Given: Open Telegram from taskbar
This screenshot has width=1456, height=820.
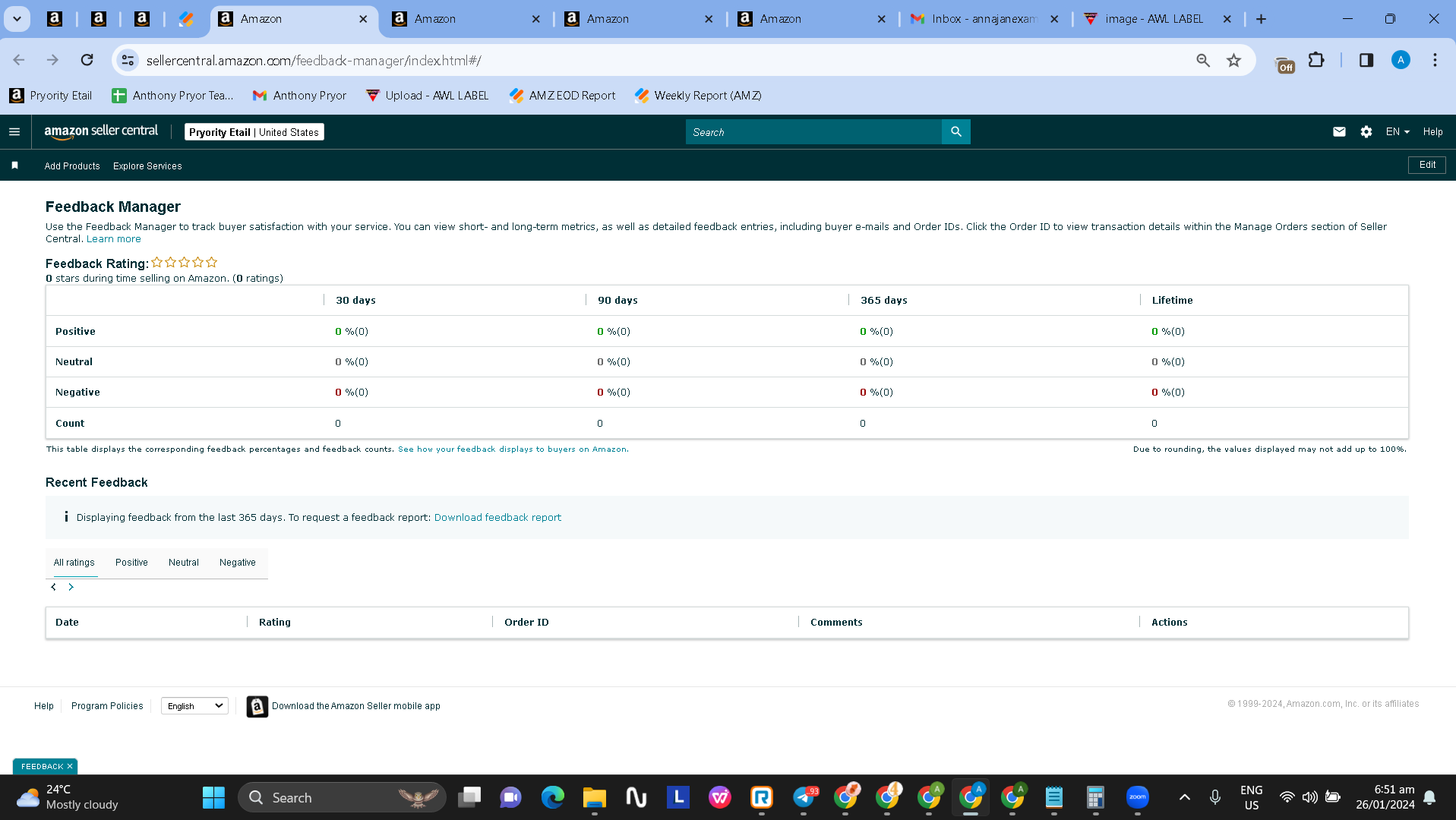Looking at the screenshot, I should click(804, 797).
